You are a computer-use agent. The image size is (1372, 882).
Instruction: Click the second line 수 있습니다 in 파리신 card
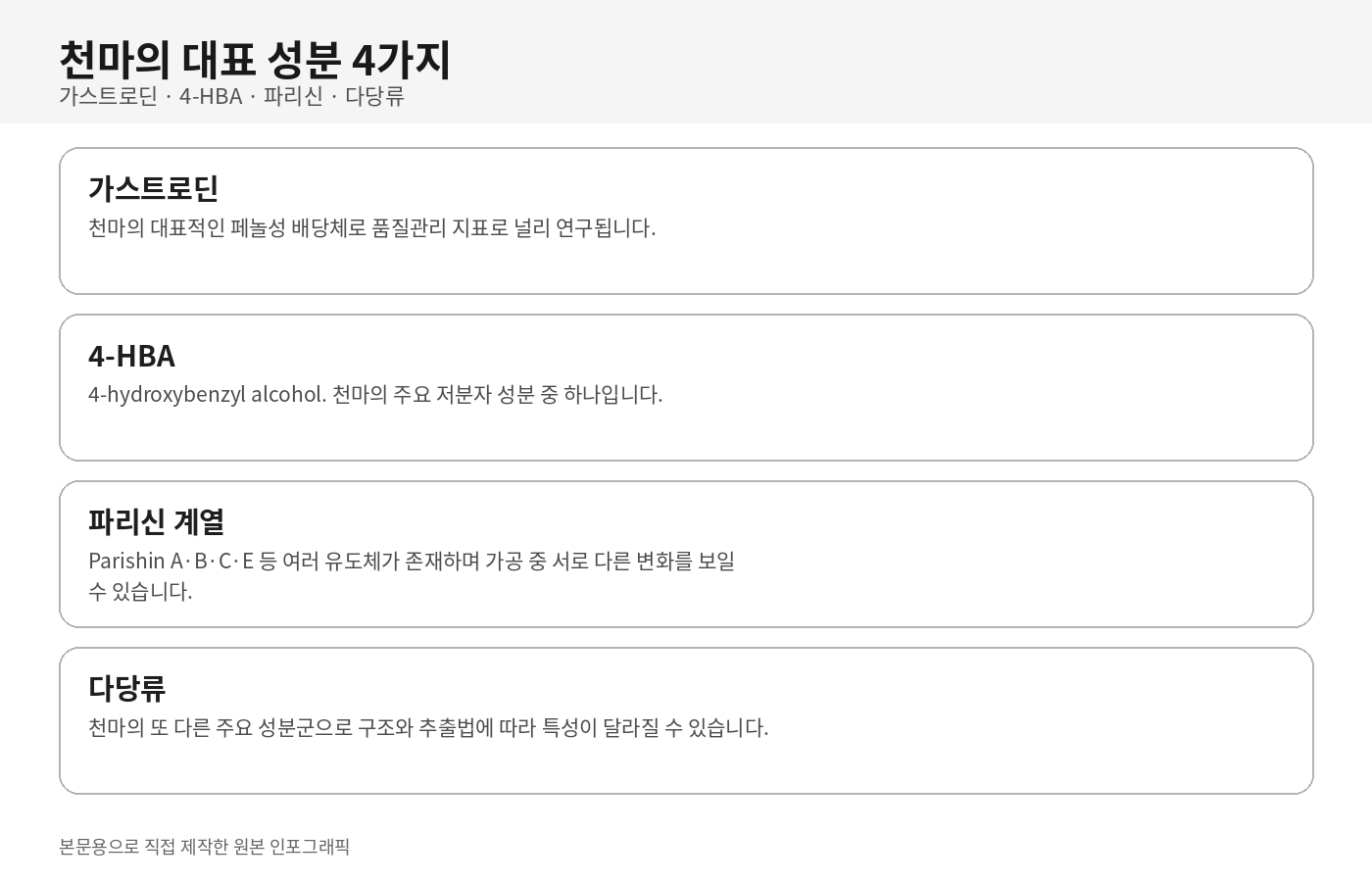140,591
